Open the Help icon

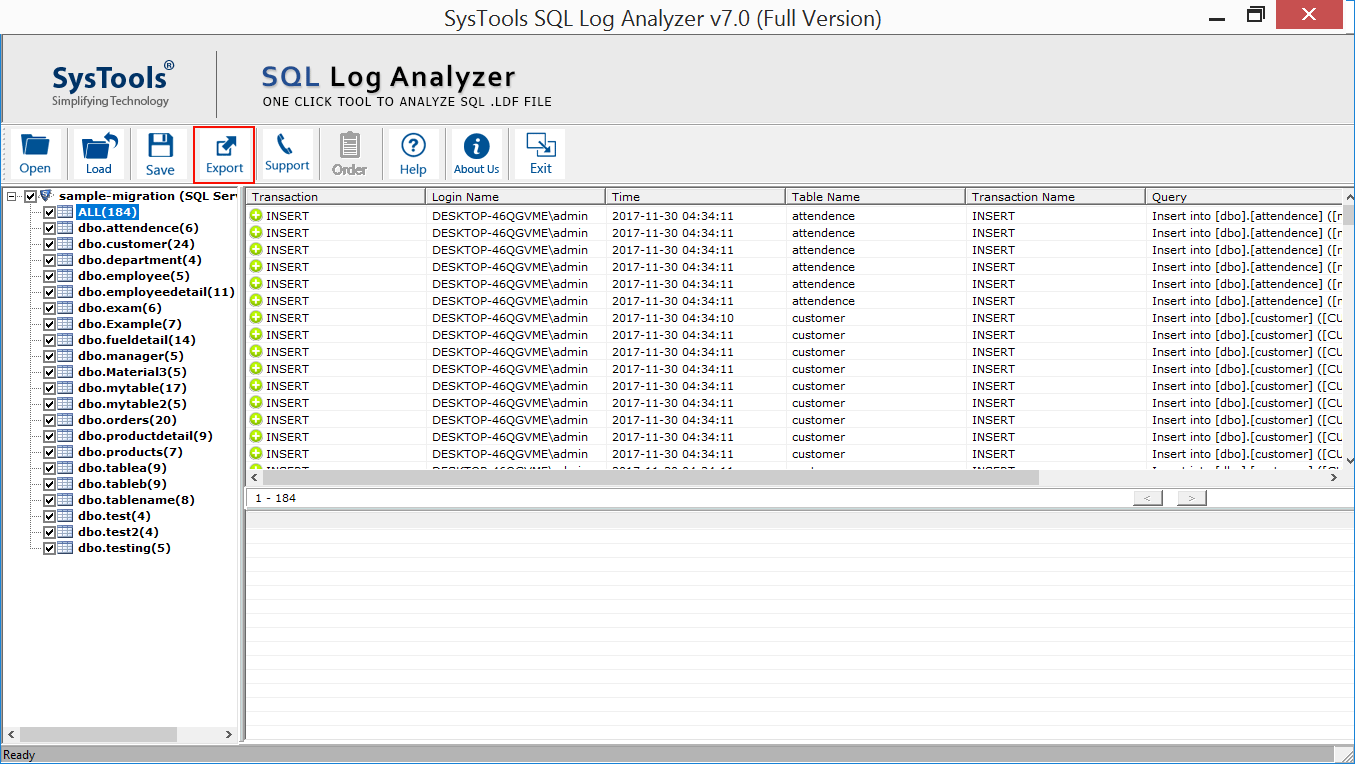click(412, 152)
